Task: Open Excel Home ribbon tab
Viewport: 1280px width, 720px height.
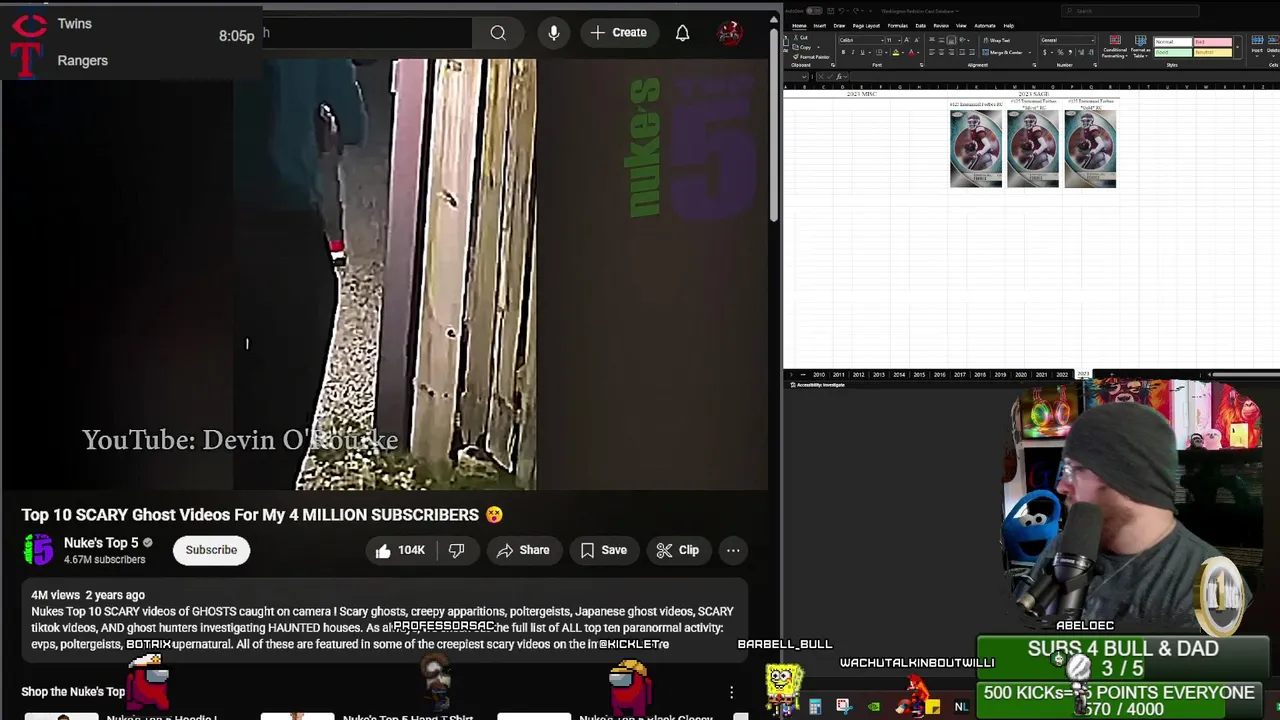Action: (x=799, y=26)
